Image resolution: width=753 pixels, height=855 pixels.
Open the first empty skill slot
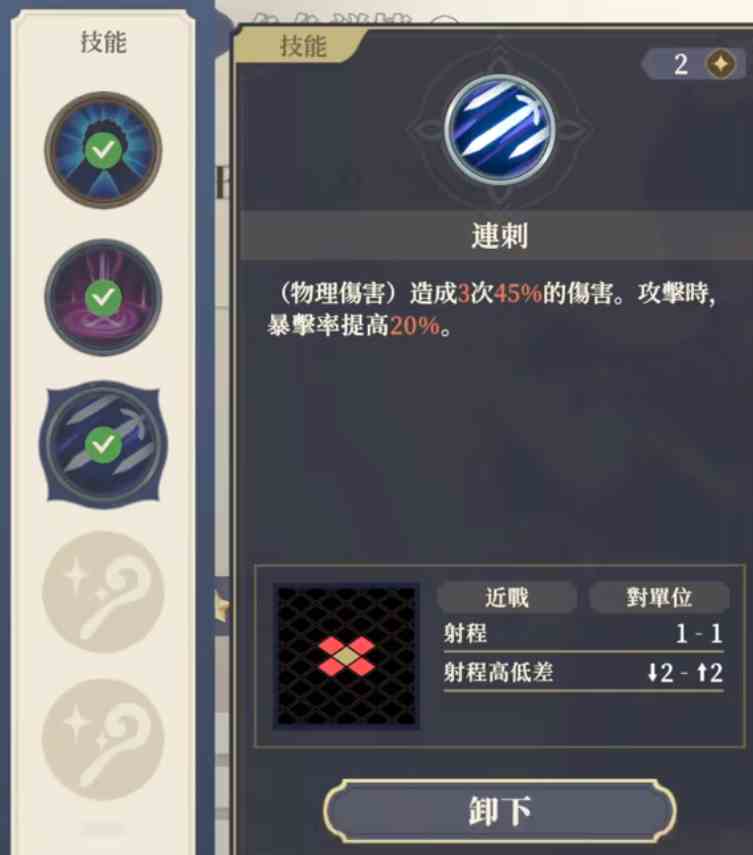tap(103, 592)
